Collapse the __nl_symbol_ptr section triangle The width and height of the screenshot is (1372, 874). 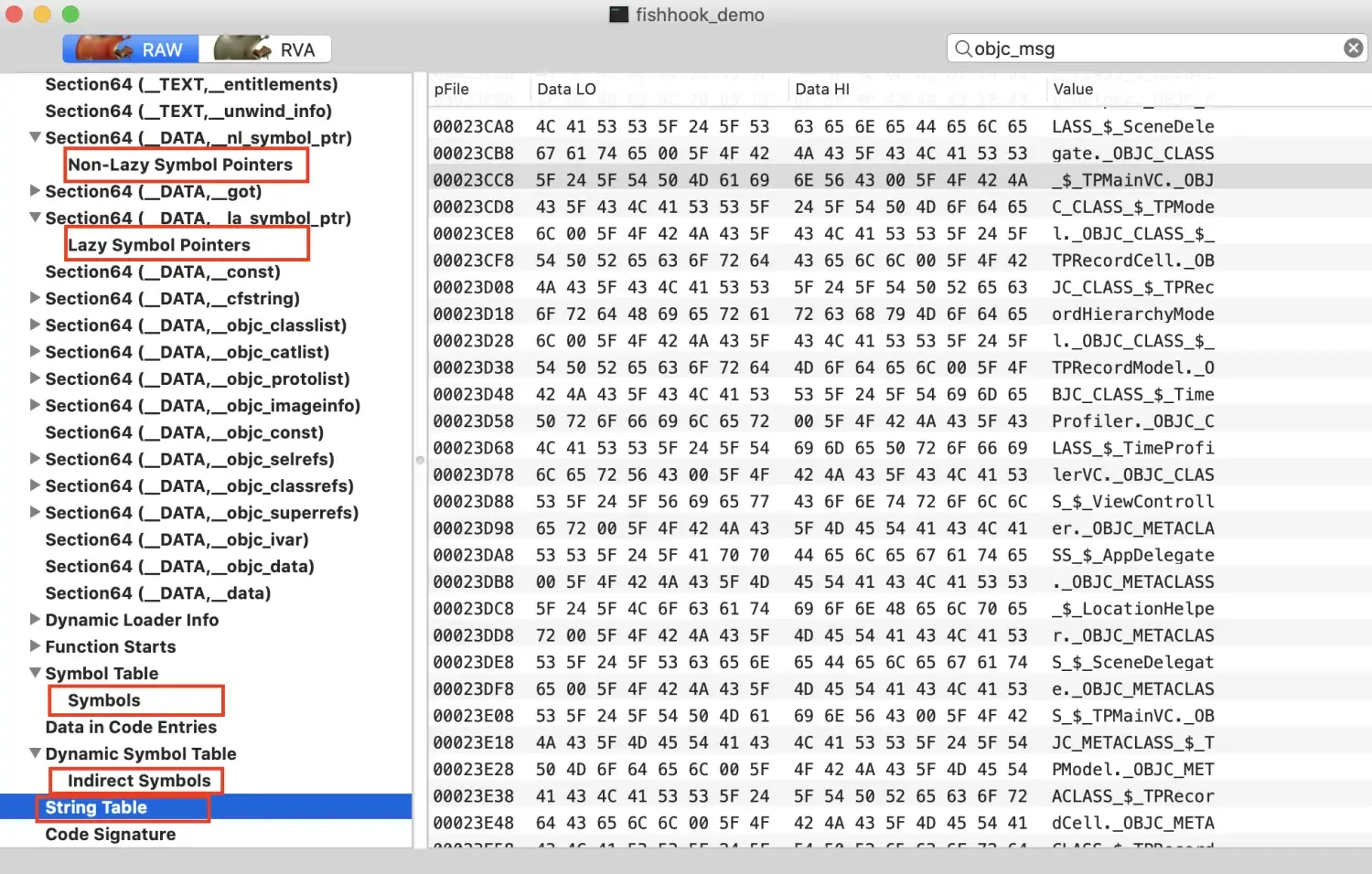pos(35,138)
